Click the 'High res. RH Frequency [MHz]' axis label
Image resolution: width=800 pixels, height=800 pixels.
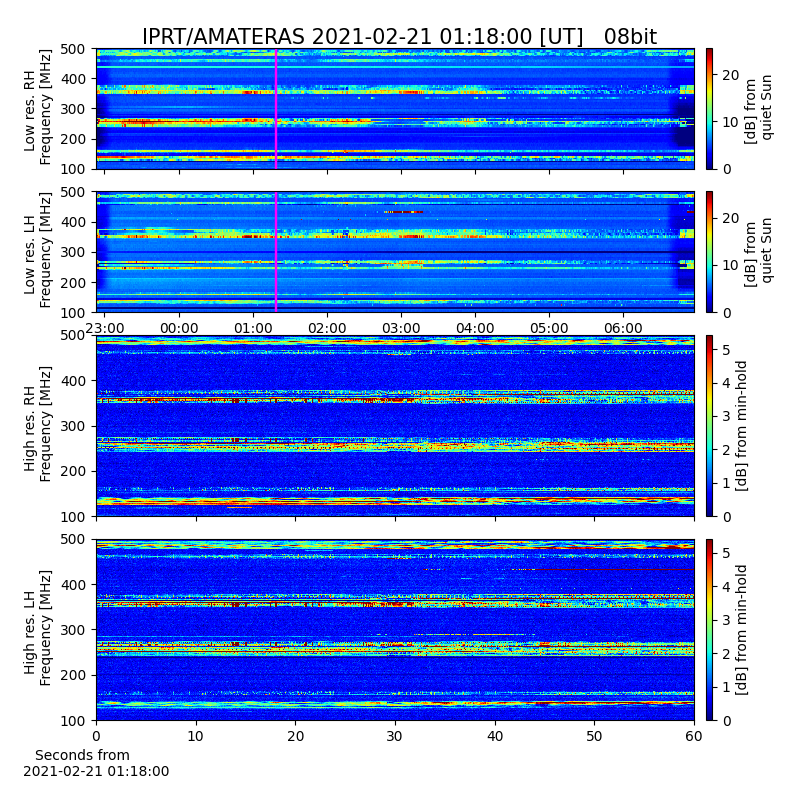[37, 426]
